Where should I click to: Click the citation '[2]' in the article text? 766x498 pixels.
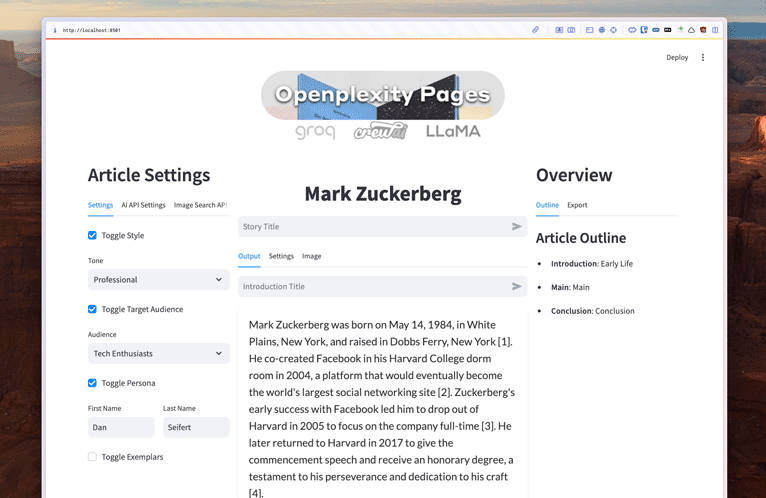tap(445, 392)
